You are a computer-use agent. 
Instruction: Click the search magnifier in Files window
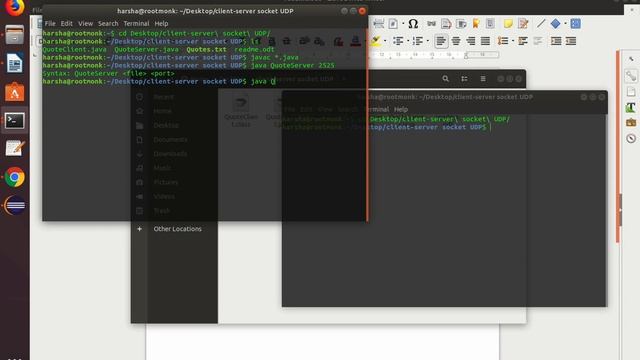point(446,79)
